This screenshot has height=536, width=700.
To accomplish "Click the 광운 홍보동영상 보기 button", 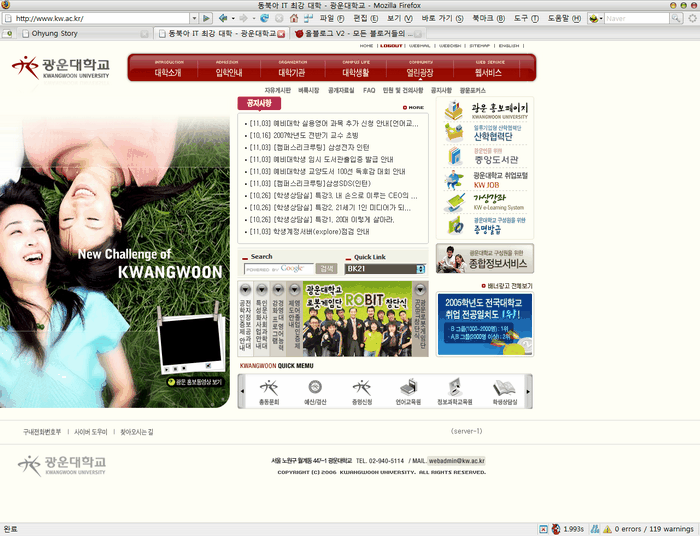I will coord(195,382).
